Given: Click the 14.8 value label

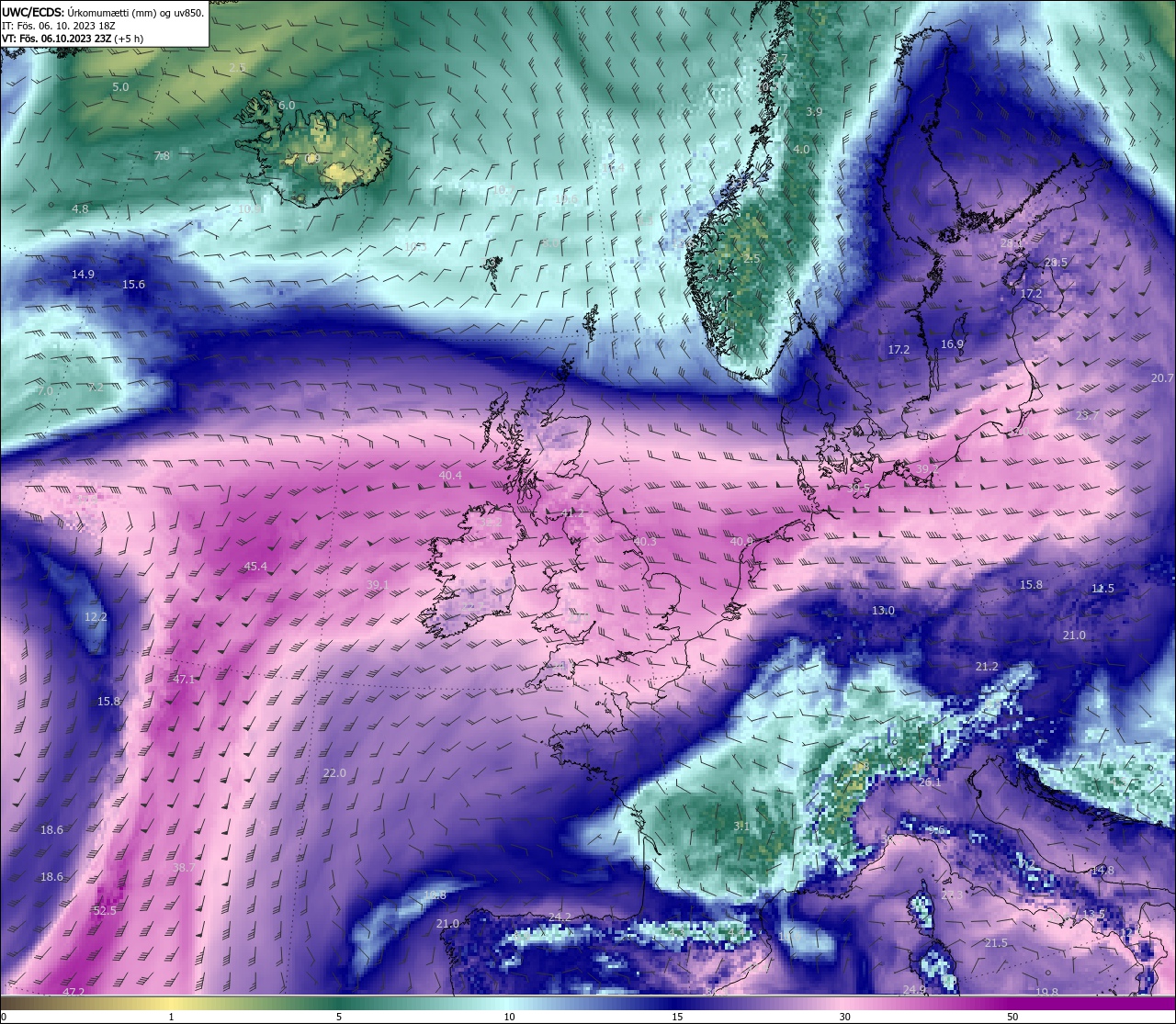Looking at the screenshot, I should [x=1102, y=871].
